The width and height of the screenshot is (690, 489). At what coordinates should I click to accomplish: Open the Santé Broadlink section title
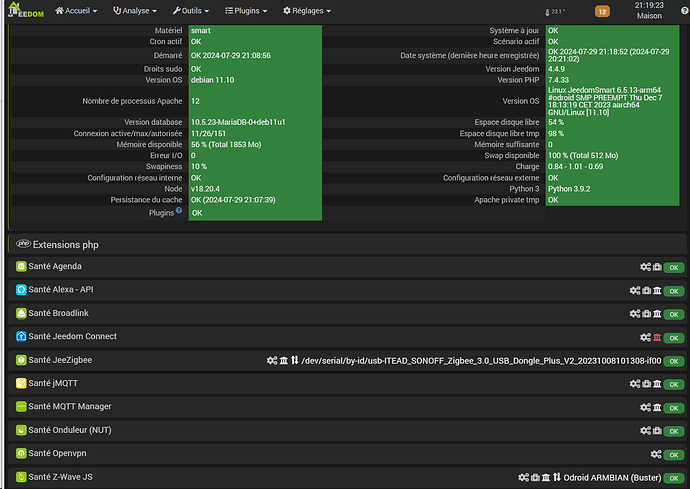(x=59, y=313)
